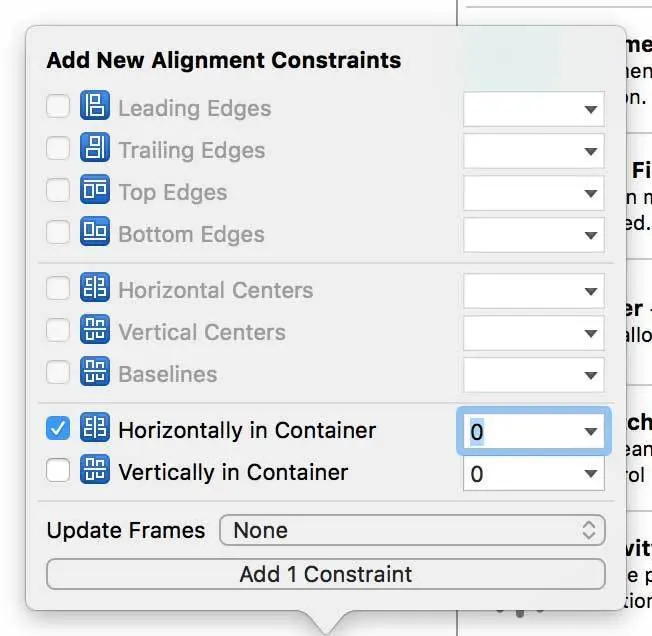Tick the Leading Edges checkbox
The height and width of the screenshot is (636, 652).
pos(59,107)
